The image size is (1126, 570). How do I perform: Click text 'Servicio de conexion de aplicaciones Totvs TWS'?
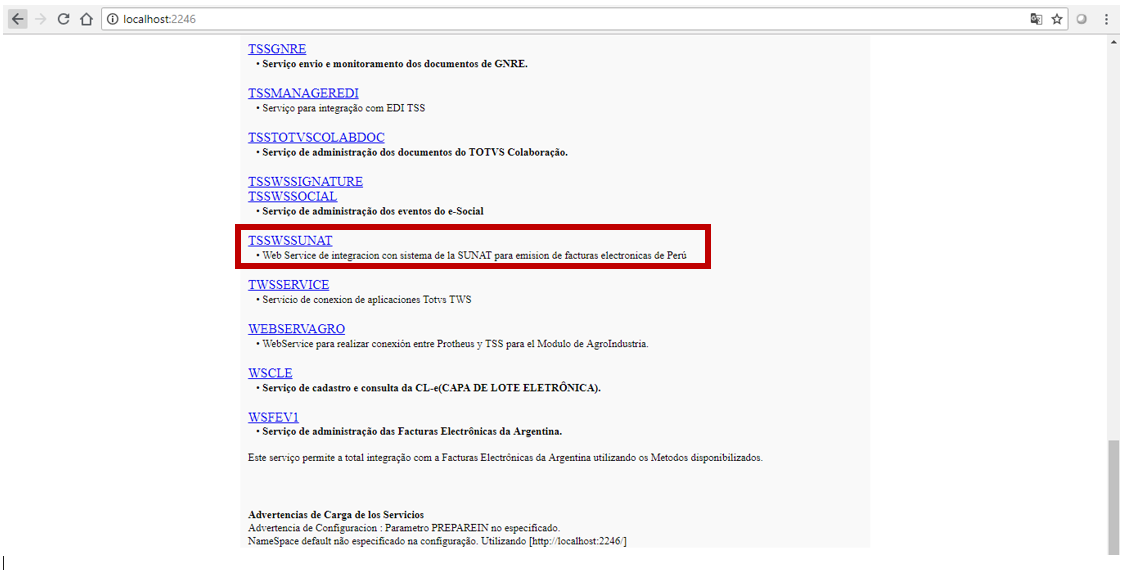tap(367, 299)
